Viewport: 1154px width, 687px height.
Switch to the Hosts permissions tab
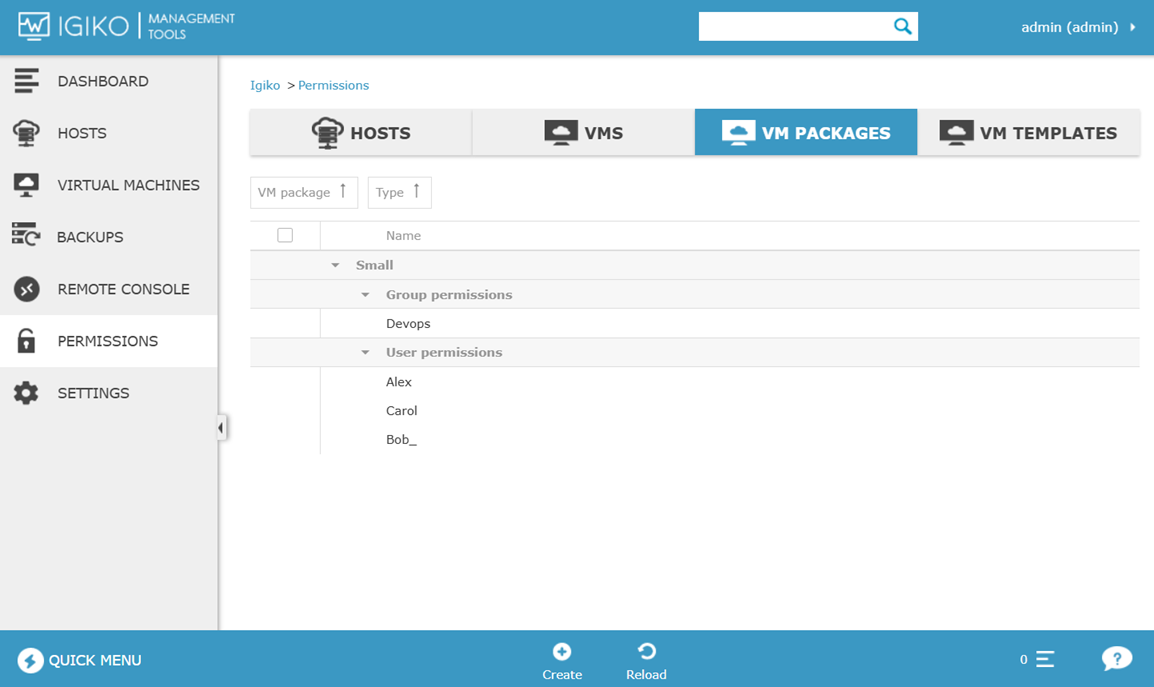point(361,133)
